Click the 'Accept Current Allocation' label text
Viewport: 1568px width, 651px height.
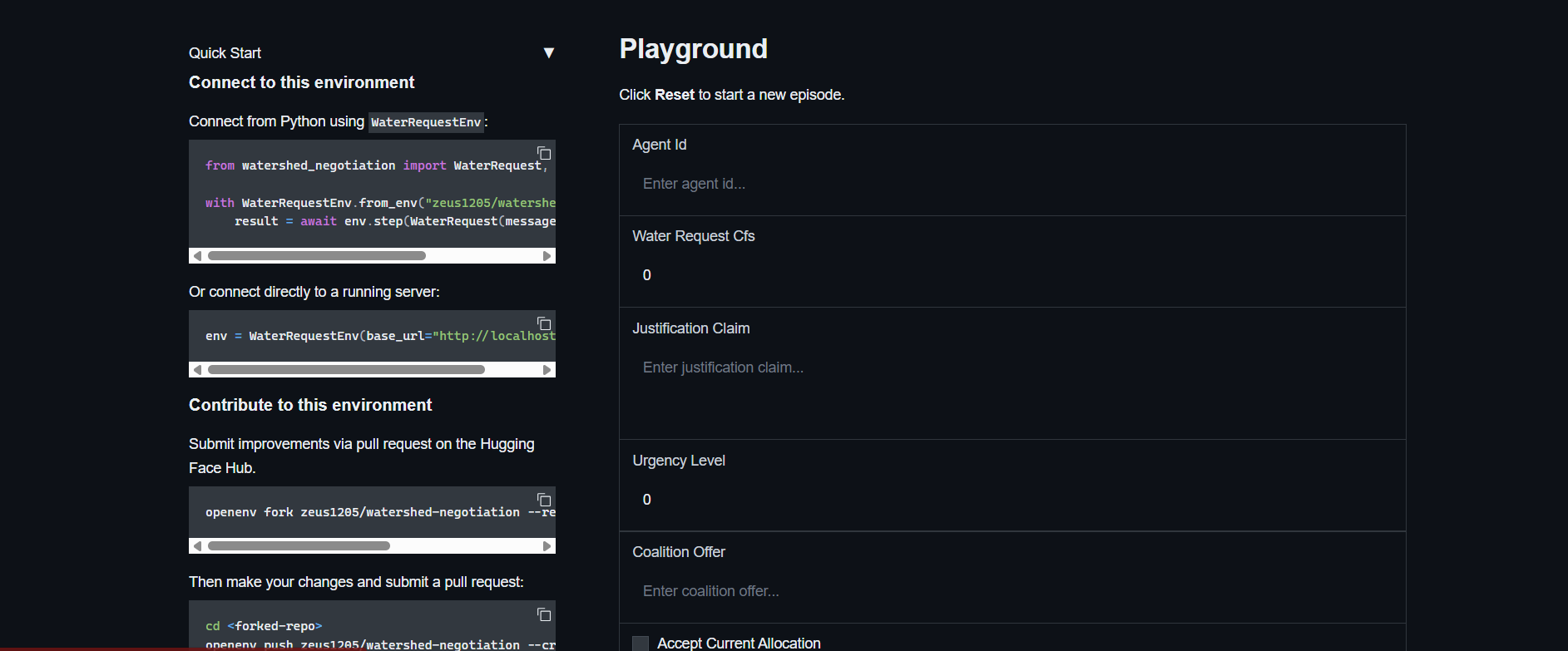(739, 644)
